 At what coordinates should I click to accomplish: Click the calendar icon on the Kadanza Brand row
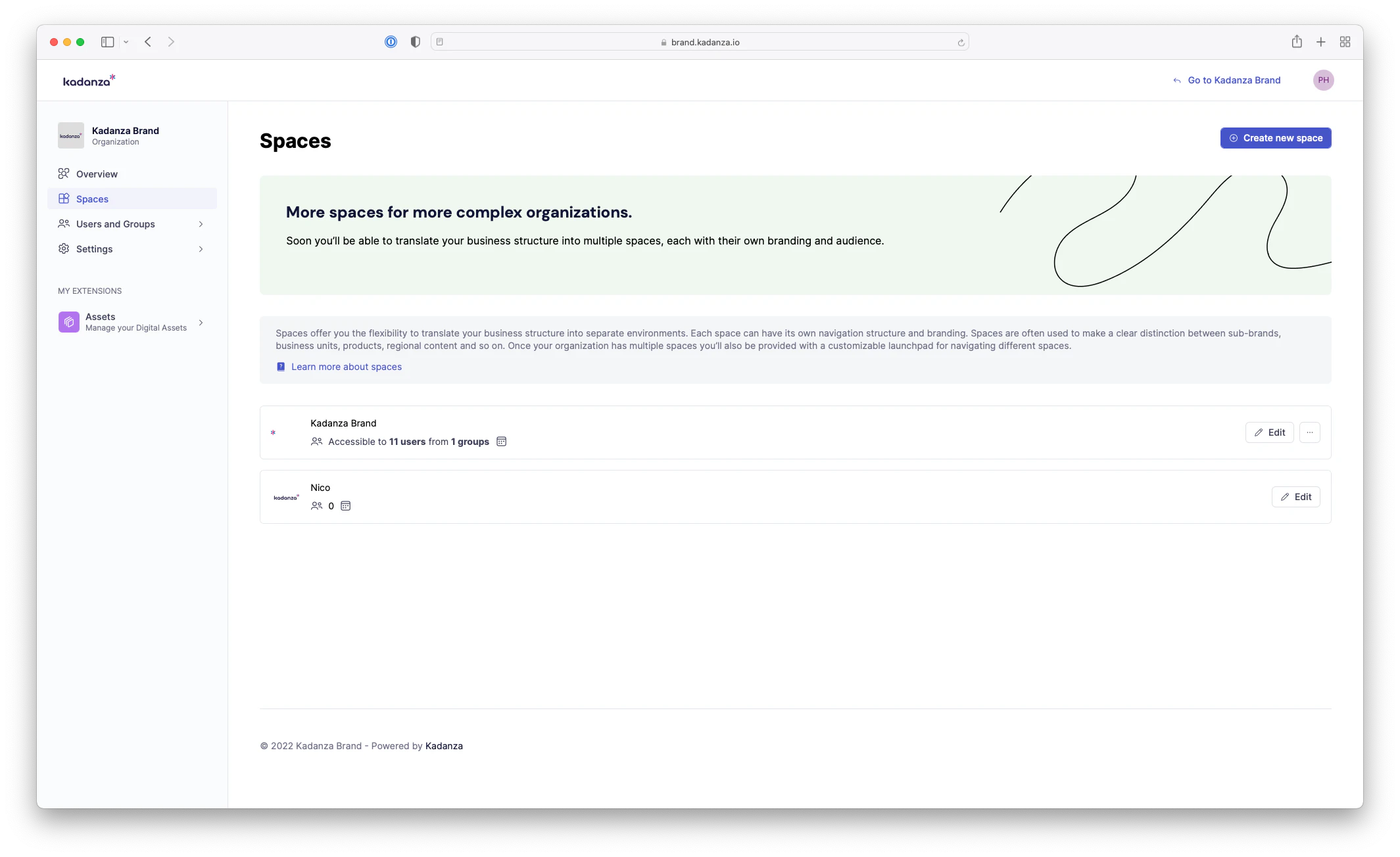(501, 441)
